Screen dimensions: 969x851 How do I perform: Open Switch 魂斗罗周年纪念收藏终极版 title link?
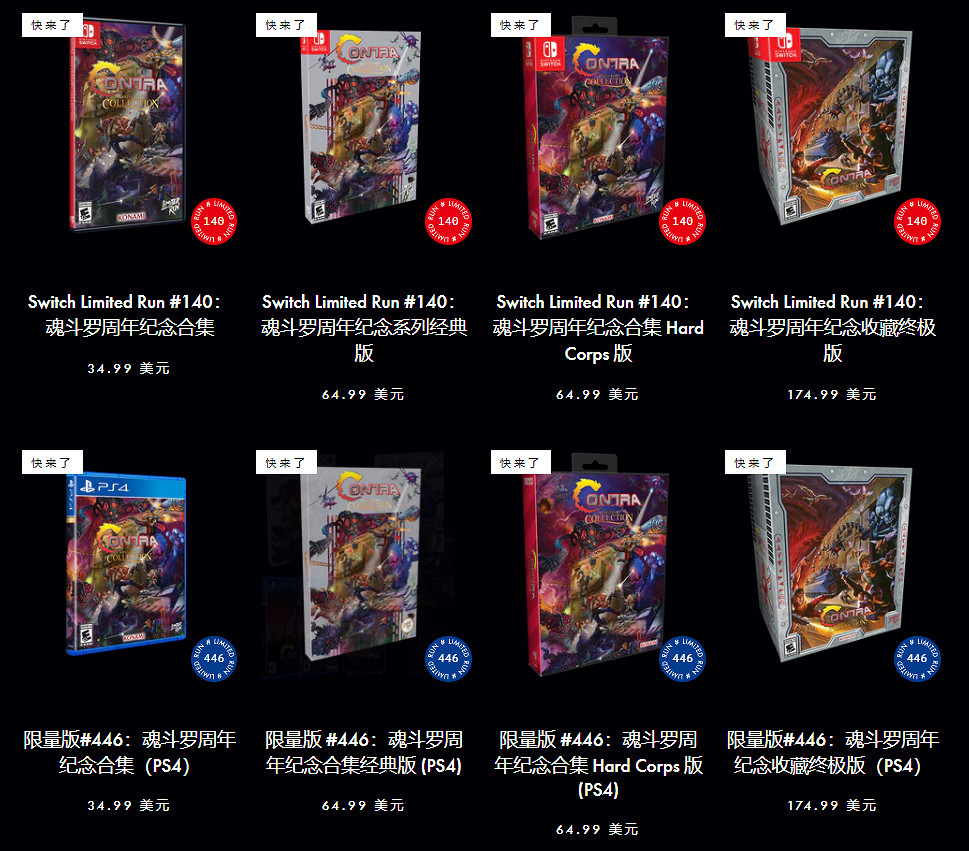(x=832, y=328)
